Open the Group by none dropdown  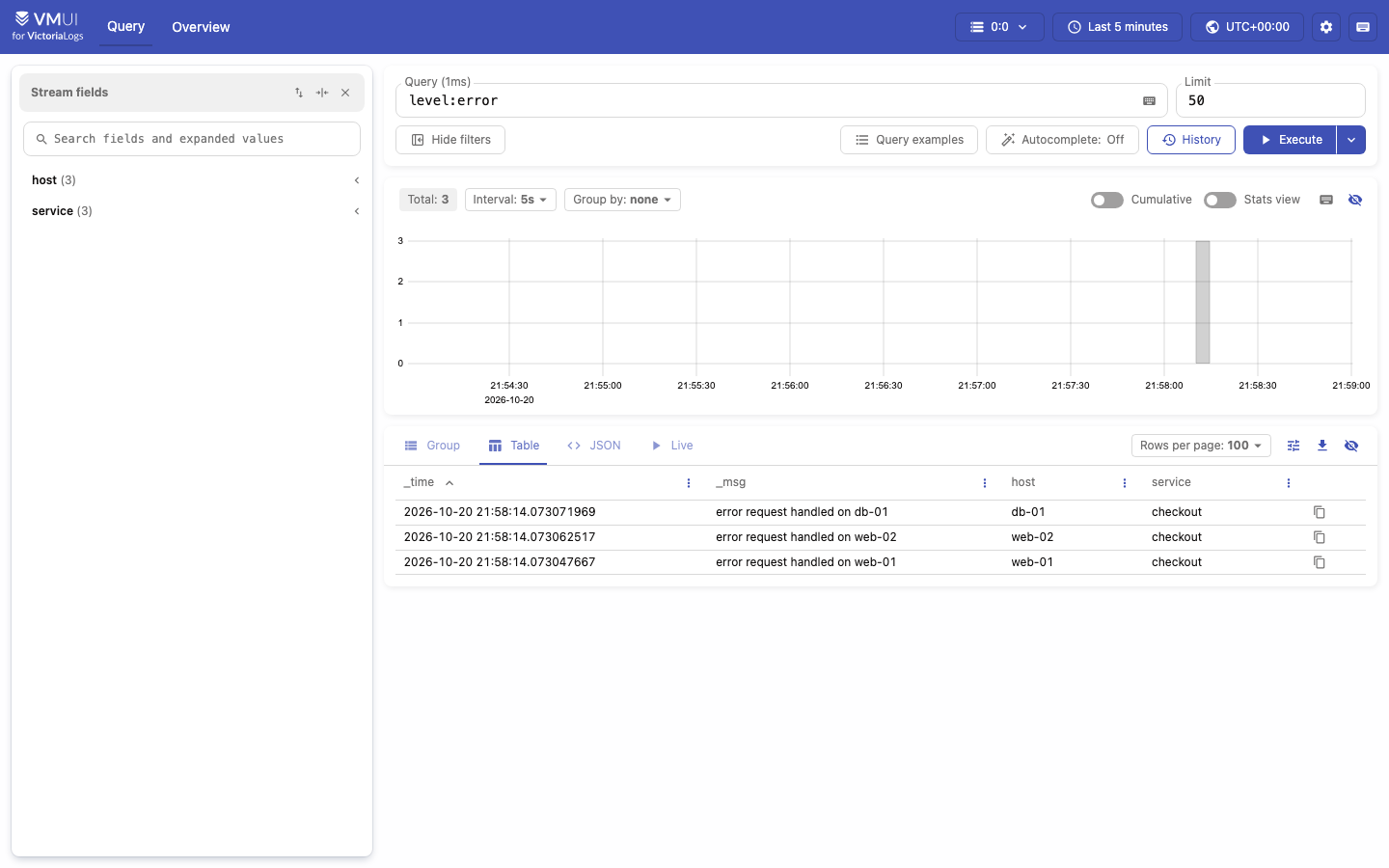click(x=622, y=200)
